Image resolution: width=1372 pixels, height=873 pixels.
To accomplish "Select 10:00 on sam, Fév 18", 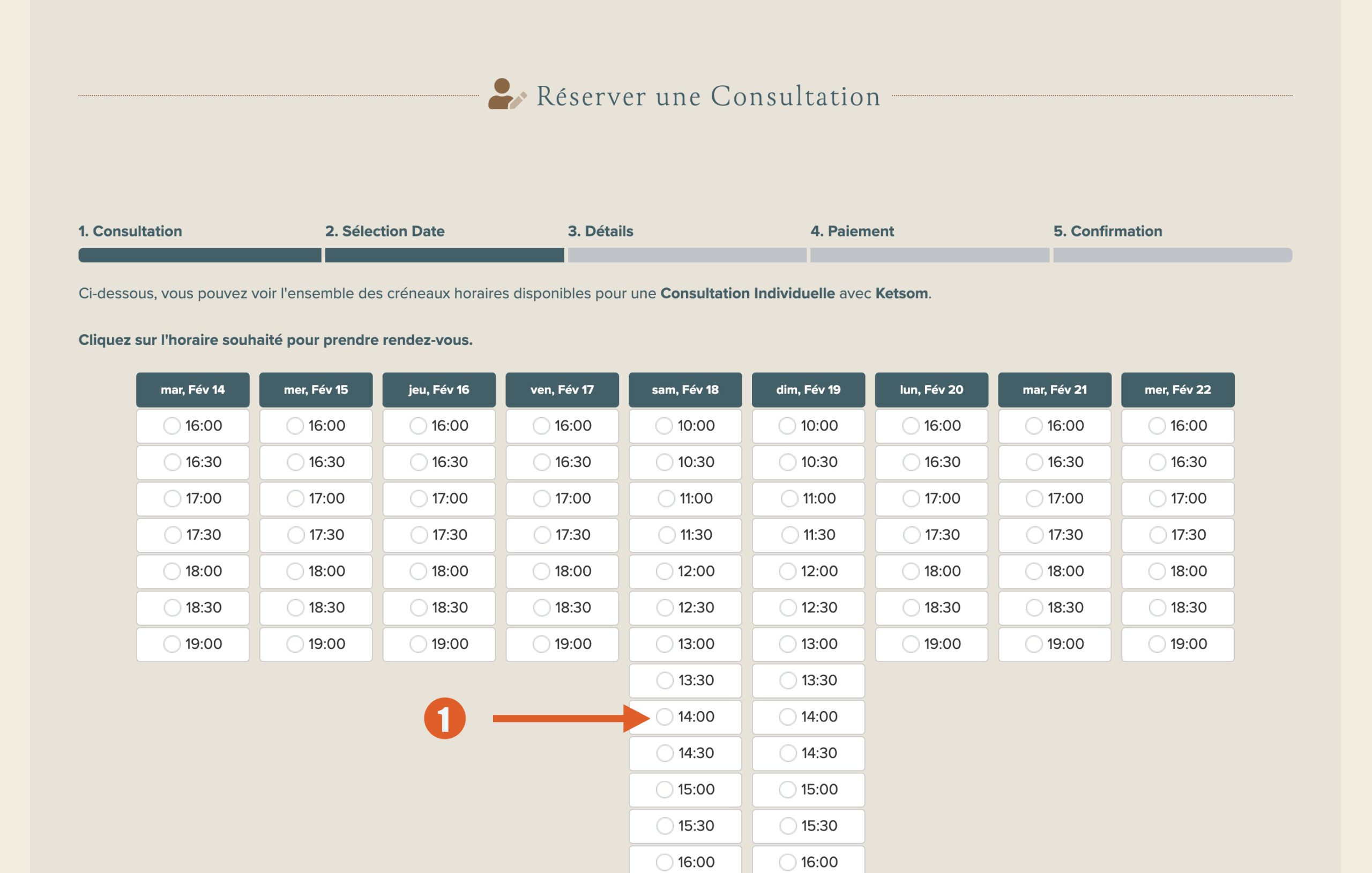I will (685, 426).
